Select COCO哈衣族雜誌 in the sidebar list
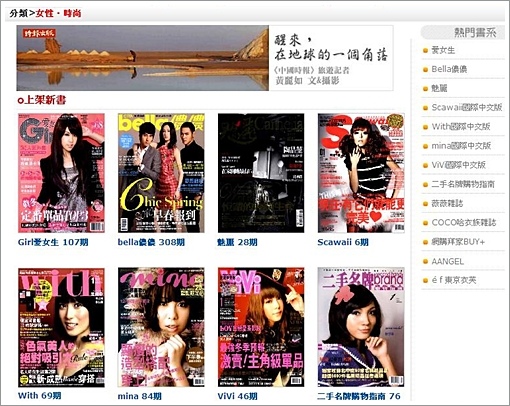The width and height of the screenshot is (510, 406). [464, 222]
